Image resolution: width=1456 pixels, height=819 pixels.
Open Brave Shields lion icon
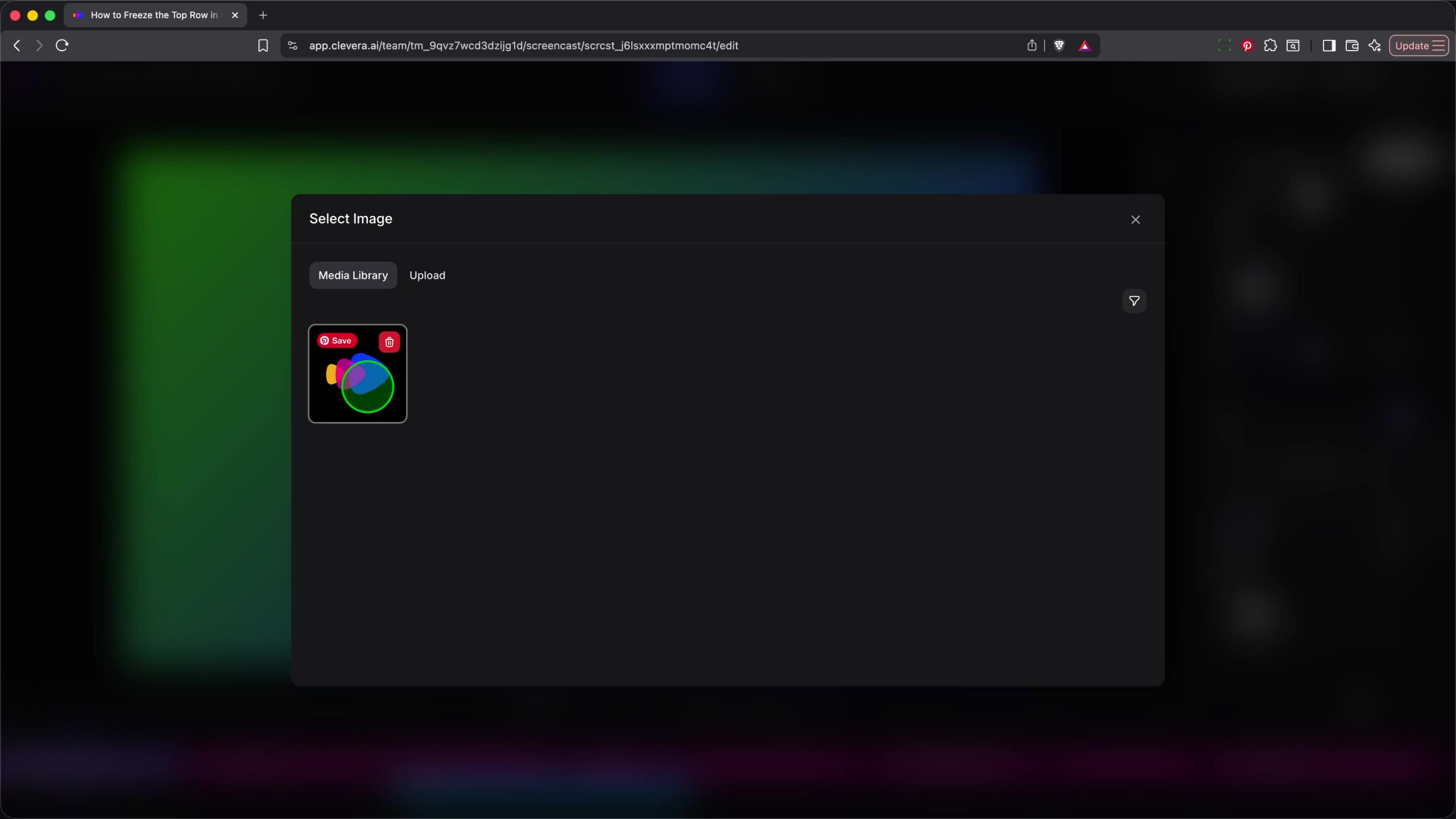[x=1059, y=45]
